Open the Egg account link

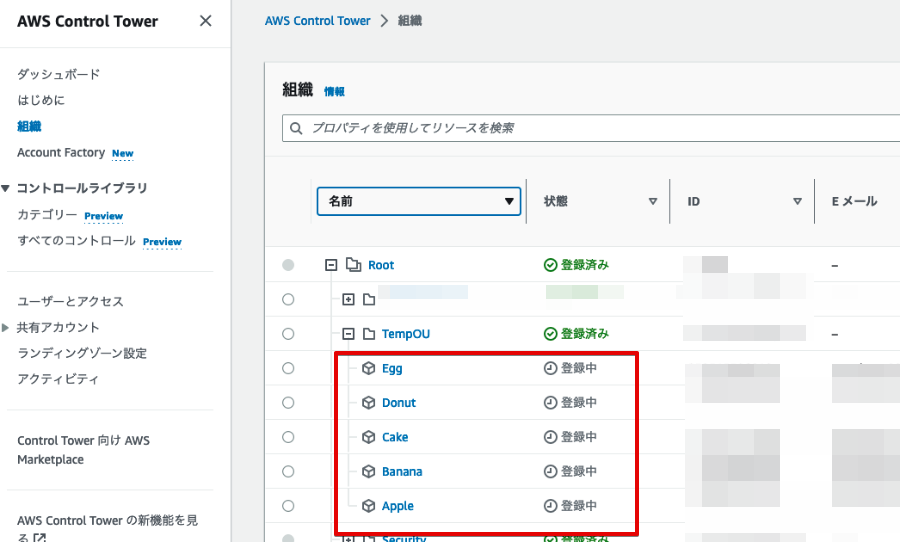click(x=392, y=369)
